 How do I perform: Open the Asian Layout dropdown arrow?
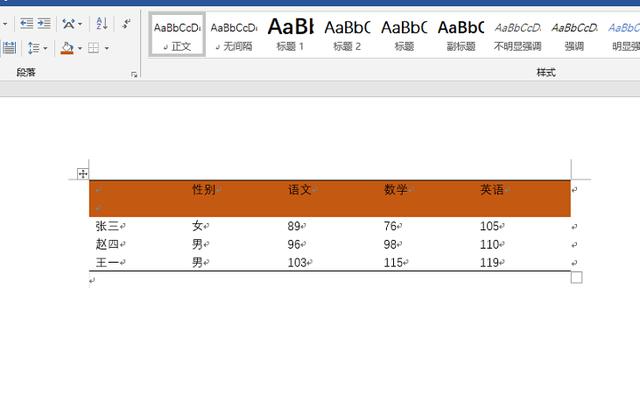point(80,24)
